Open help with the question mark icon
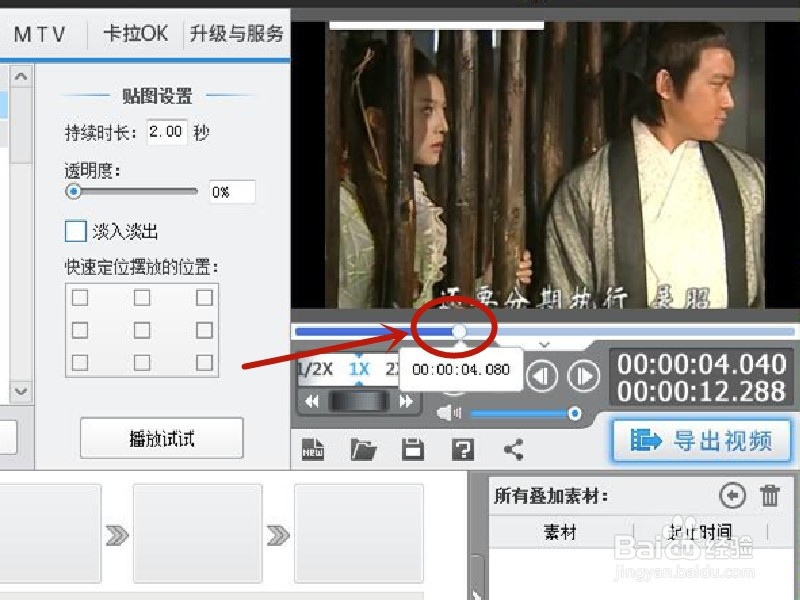 pyautogui.click(x=463, y=449)
